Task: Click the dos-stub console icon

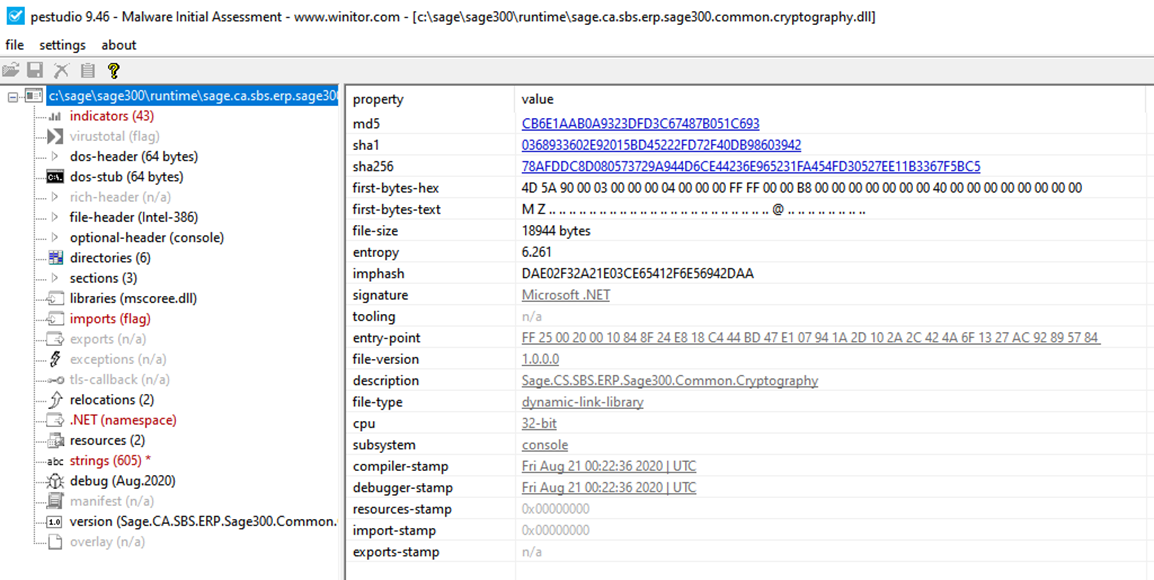Action: click(55, 177)
